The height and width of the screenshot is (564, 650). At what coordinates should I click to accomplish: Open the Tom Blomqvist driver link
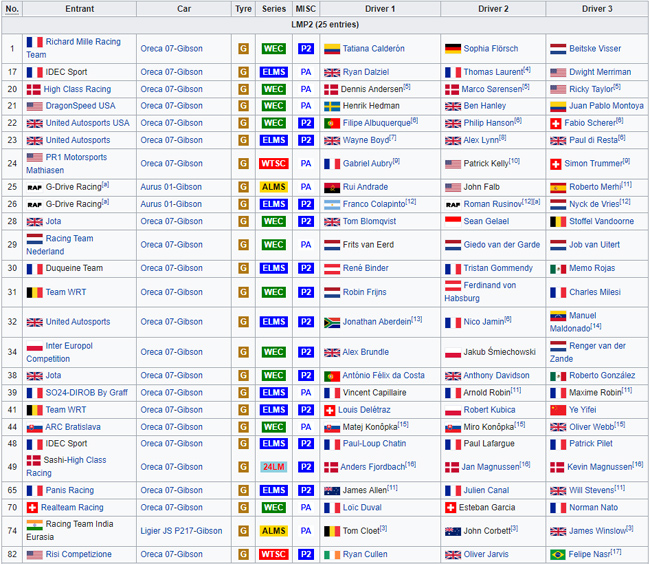tap(369, 222)
